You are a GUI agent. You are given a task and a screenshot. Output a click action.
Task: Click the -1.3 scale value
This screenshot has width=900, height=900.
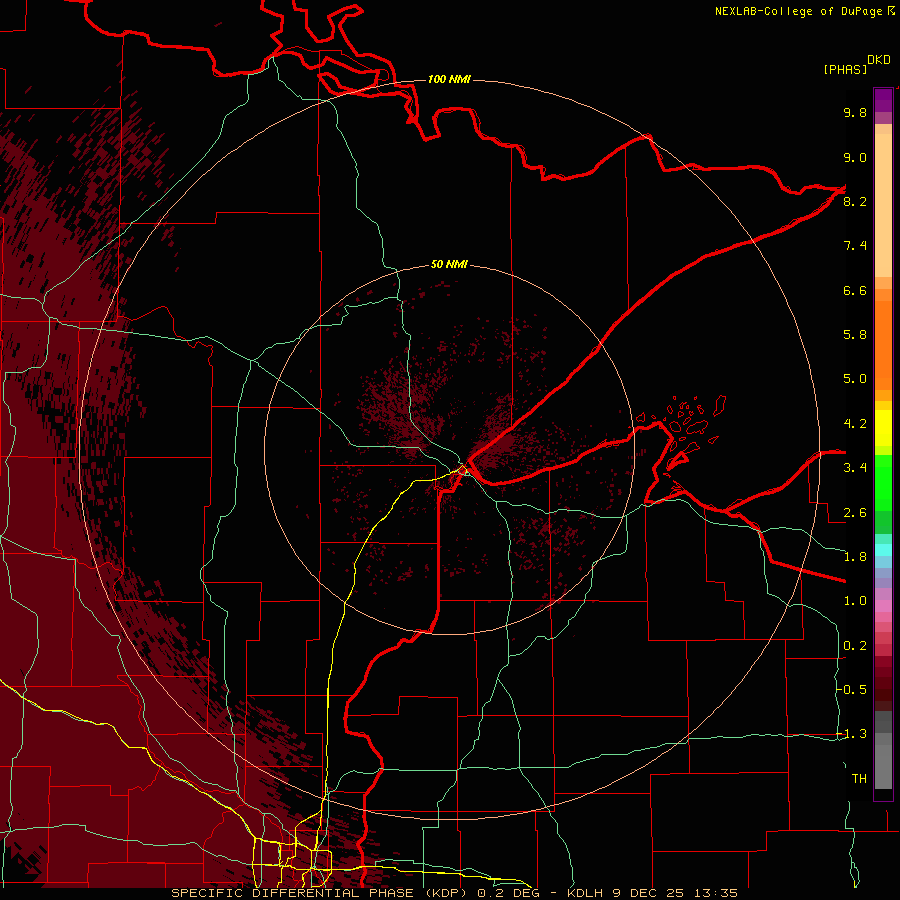[x=851, y=734]
